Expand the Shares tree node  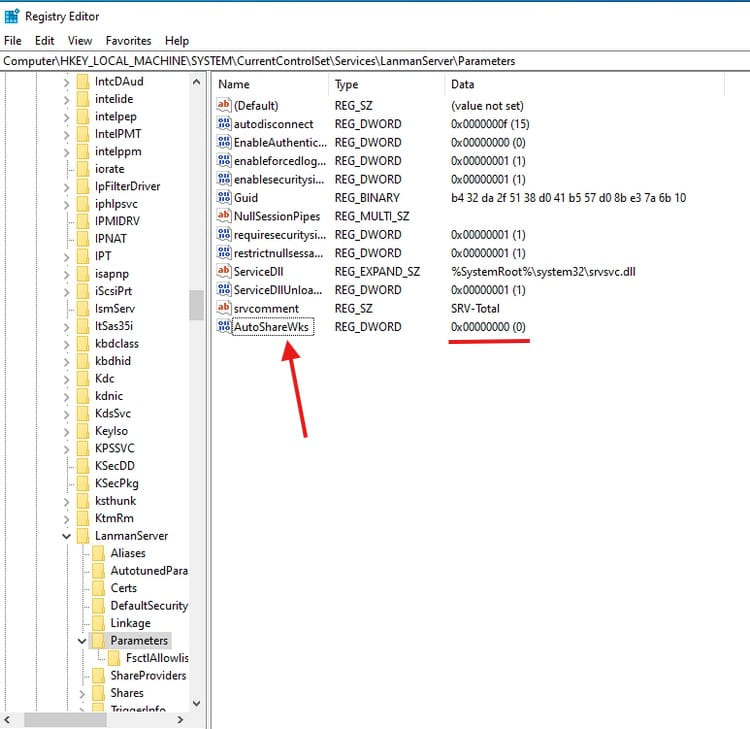82,693
